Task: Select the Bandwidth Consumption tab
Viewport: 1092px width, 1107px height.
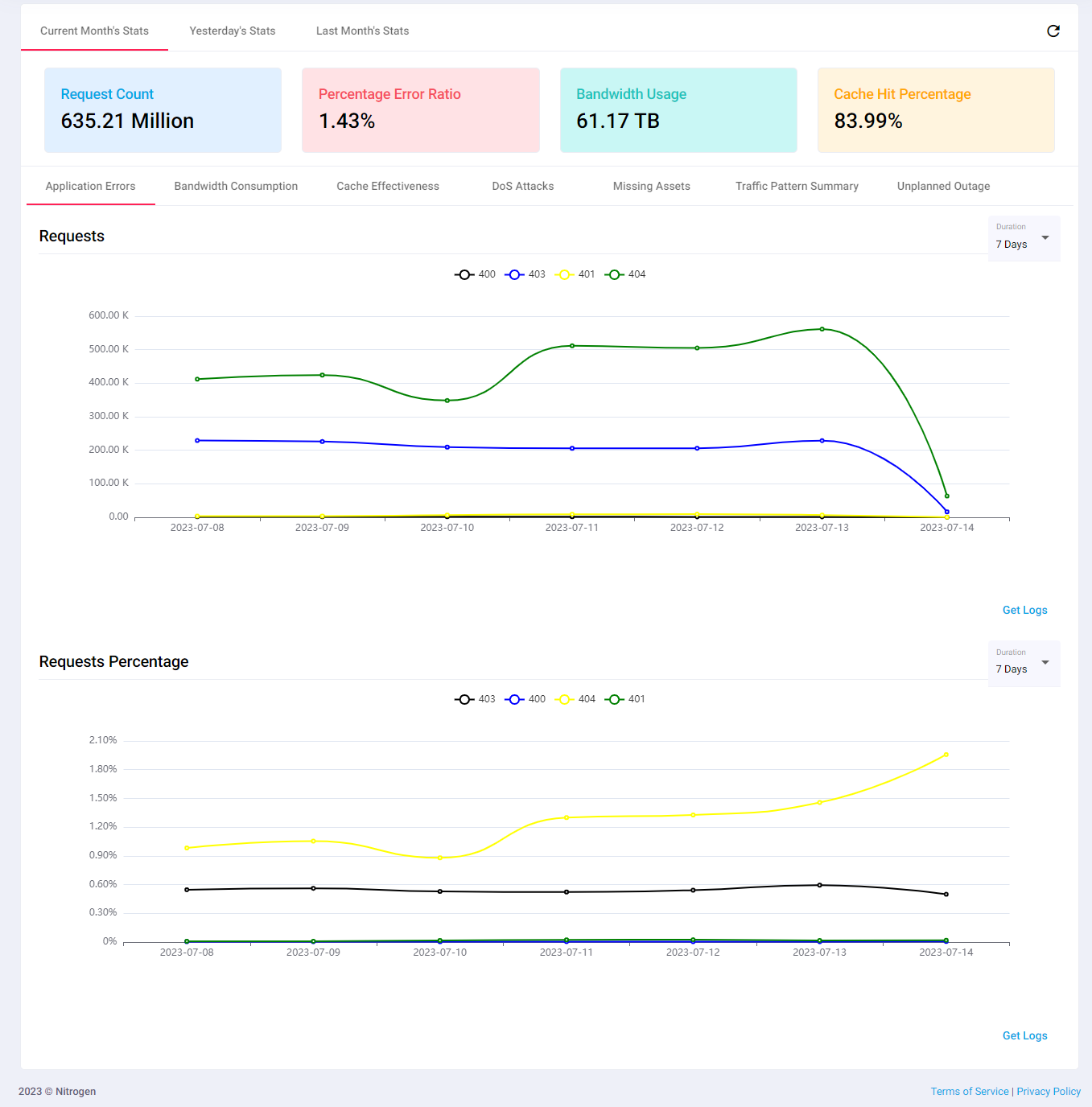Action: (x=236, y=186)
